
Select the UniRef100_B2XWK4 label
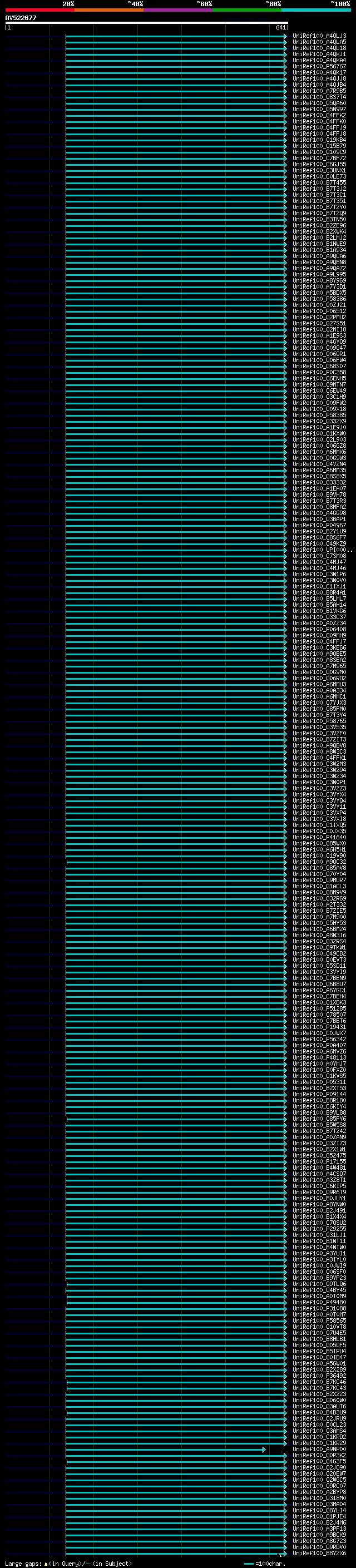coord(319,232)
